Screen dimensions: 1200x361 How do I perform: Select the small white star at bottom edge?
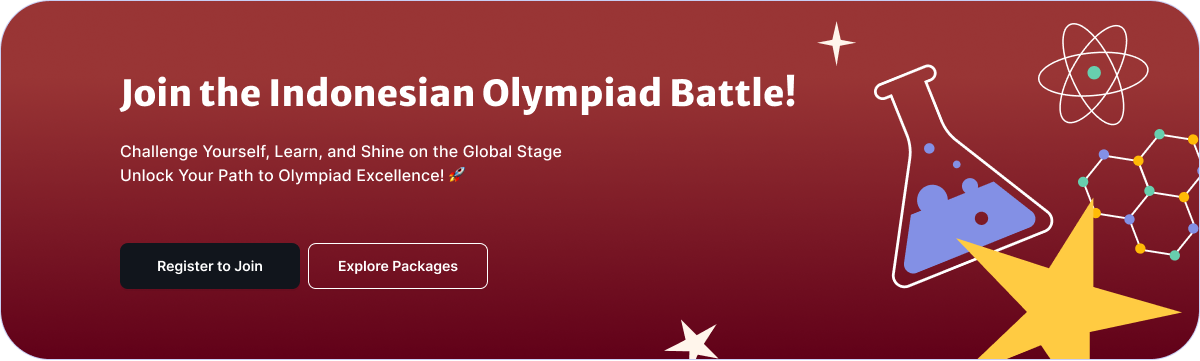(x=692, y=341)
